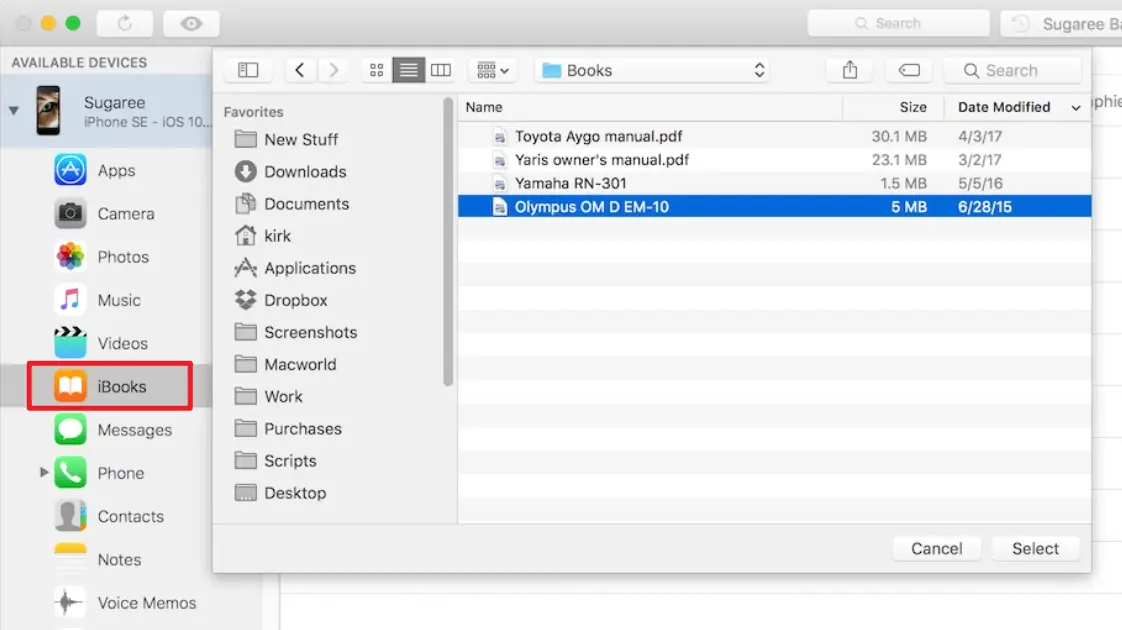Expand the Phone sidebar item
The width and height of the screenshot is (1122, 630).
coord(44,472)
